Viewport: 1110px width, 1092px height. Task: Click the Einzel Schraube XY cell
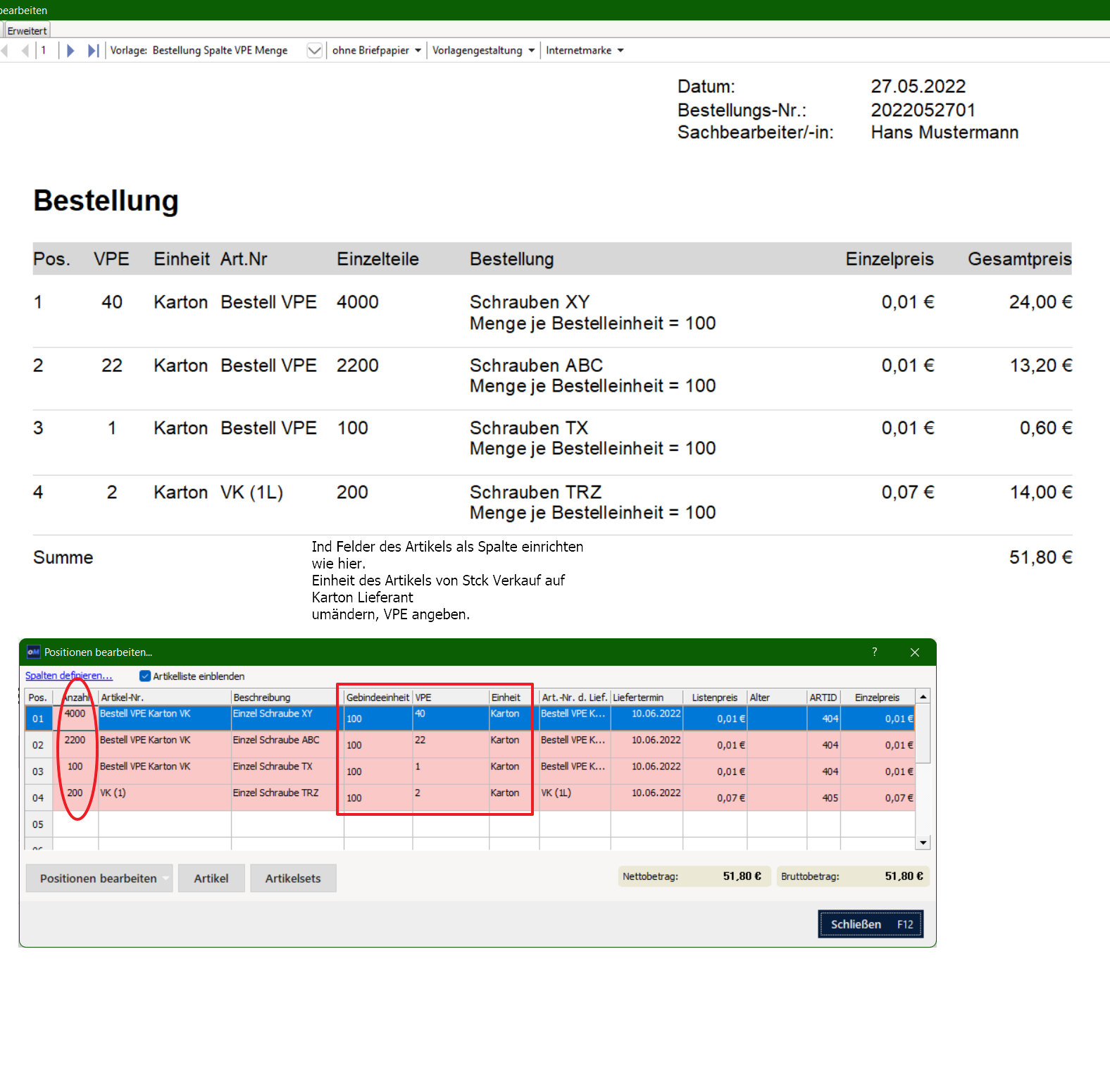pyautogui.click(x=287, y=719)
